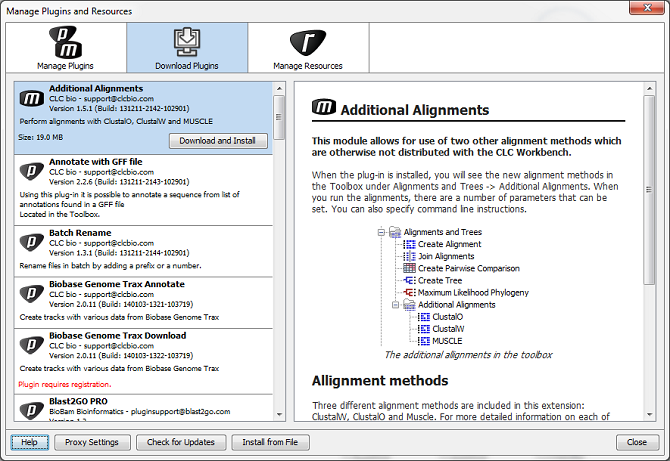The height and width of the screenshot is (461, 670).
Task: Collapse the Alignments and Trees tree node
Action: pyautogui.click(x=381, y=232)
